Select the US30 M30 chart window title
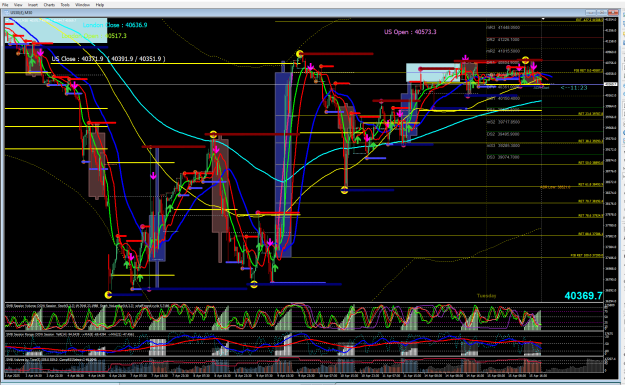The width and height of the screenshot is (625, 385). (21, 13)
